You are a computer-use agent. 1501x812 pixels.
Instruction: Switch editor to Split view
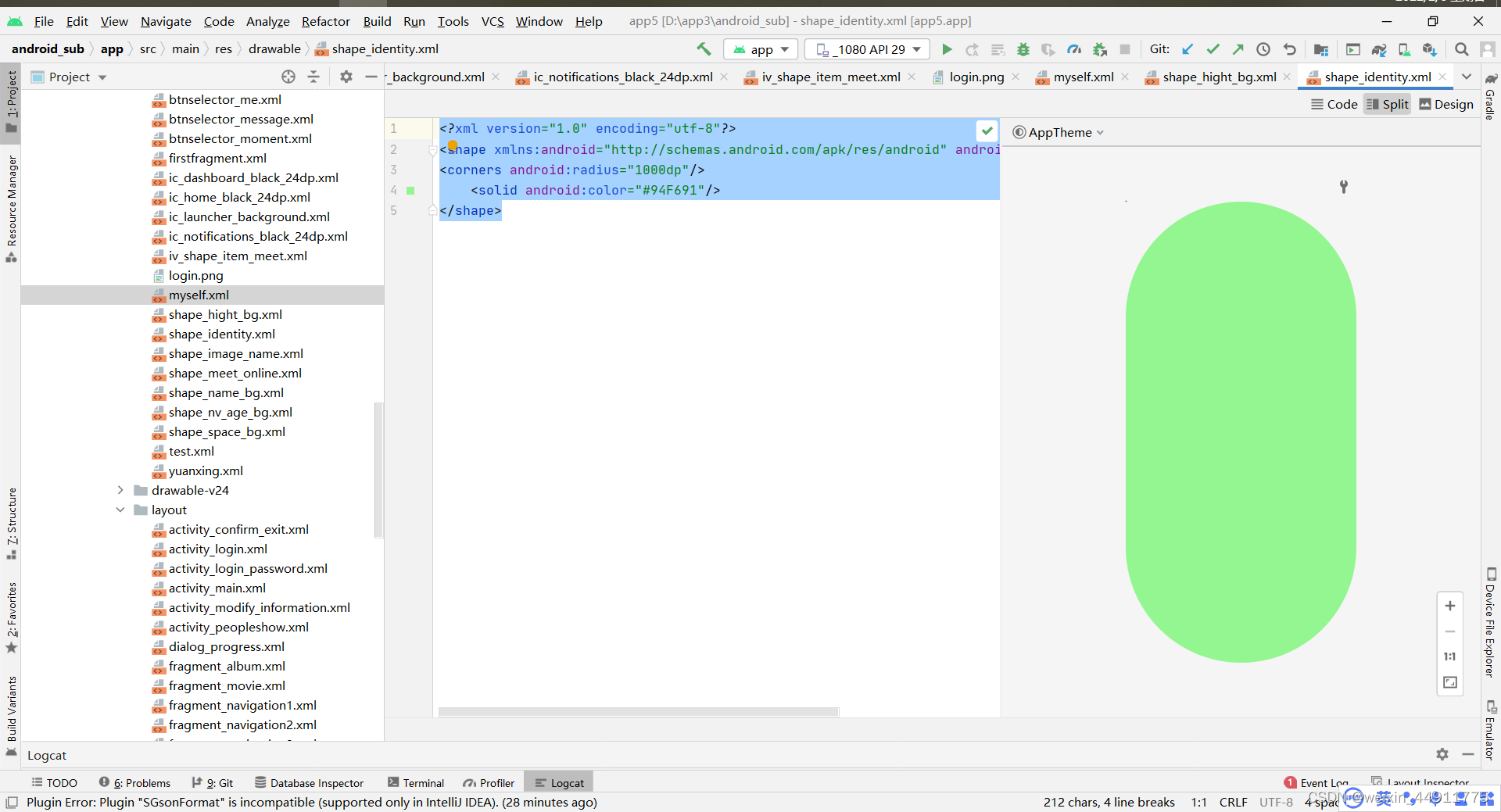click(1387, 104)
